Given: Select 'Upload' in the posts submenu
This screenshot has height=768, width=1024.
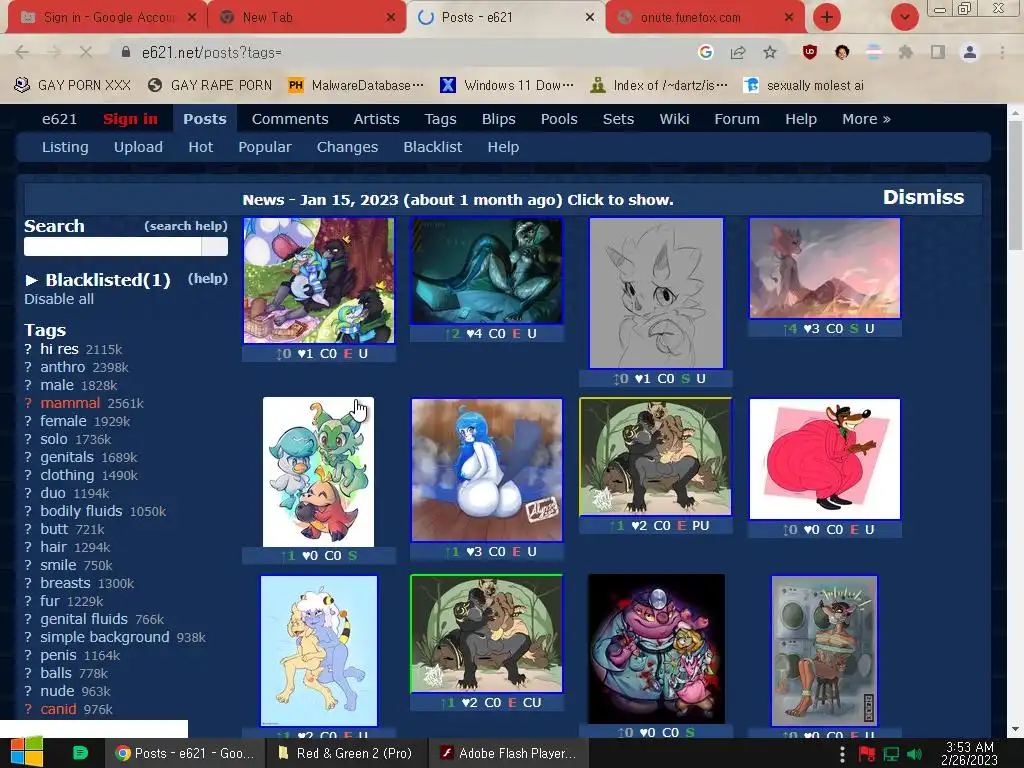Looking at the screenshot, I should coord(138,147).
